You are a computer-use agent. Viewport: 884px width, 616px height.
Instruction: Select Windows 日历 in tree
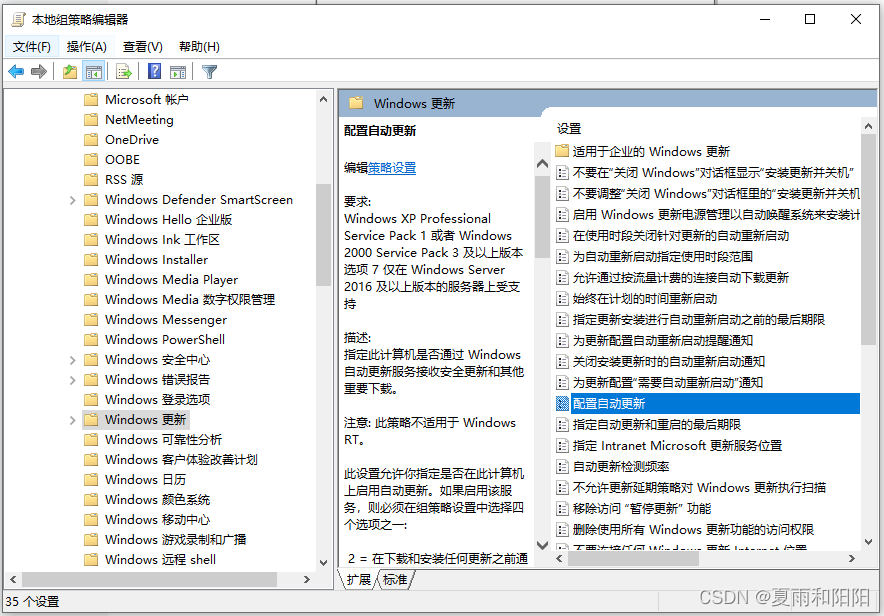pyautogui.click(x=145, y=480)
